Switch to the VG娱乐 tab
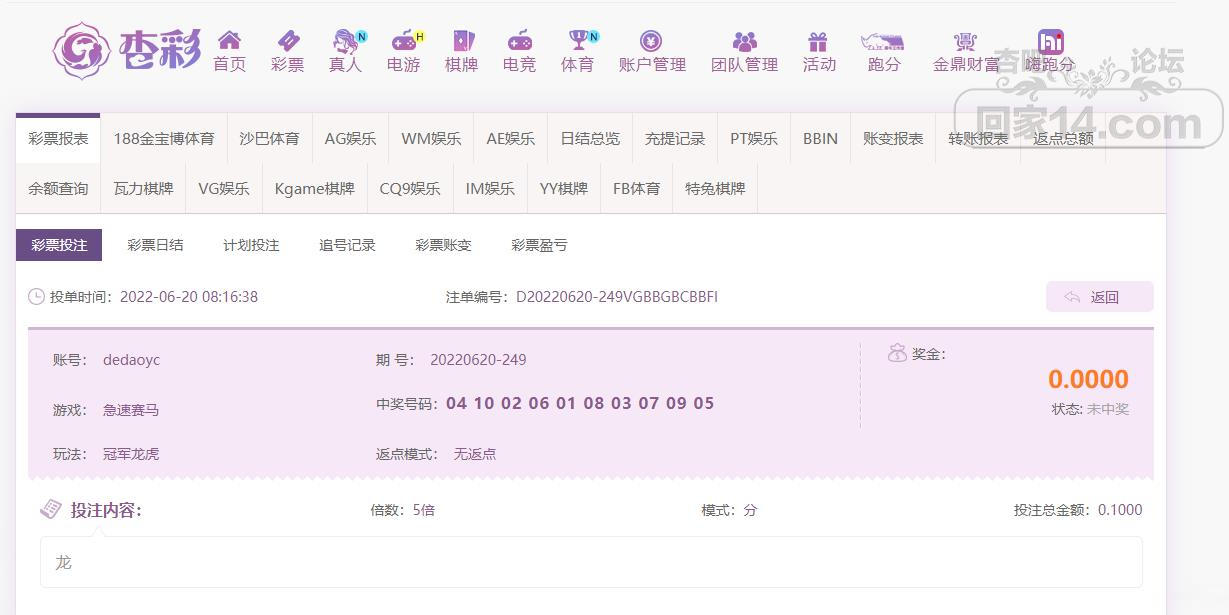 click(224, 189)
